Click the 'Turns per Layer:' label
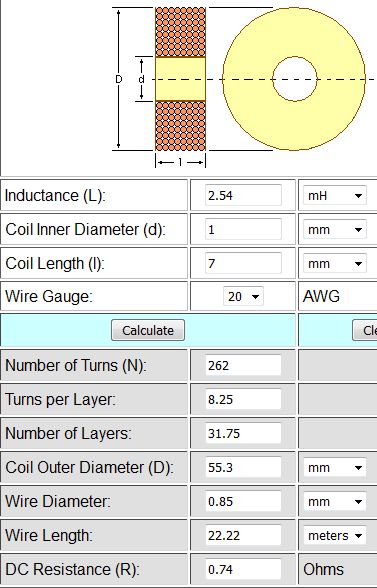The width and height of the screenshot is (377, 588). (60, 399)
